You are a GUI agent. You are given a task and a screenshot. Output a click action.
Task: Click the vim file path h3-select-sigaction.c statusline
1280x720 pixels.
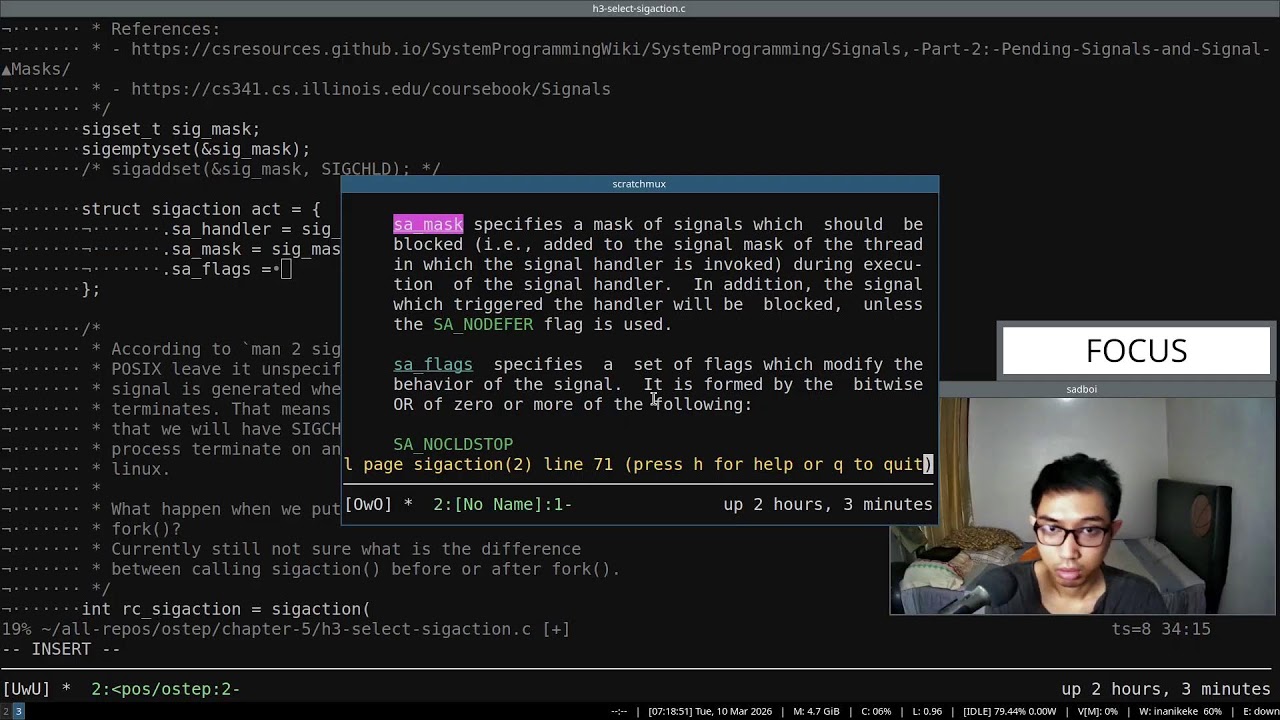point(286,629)
